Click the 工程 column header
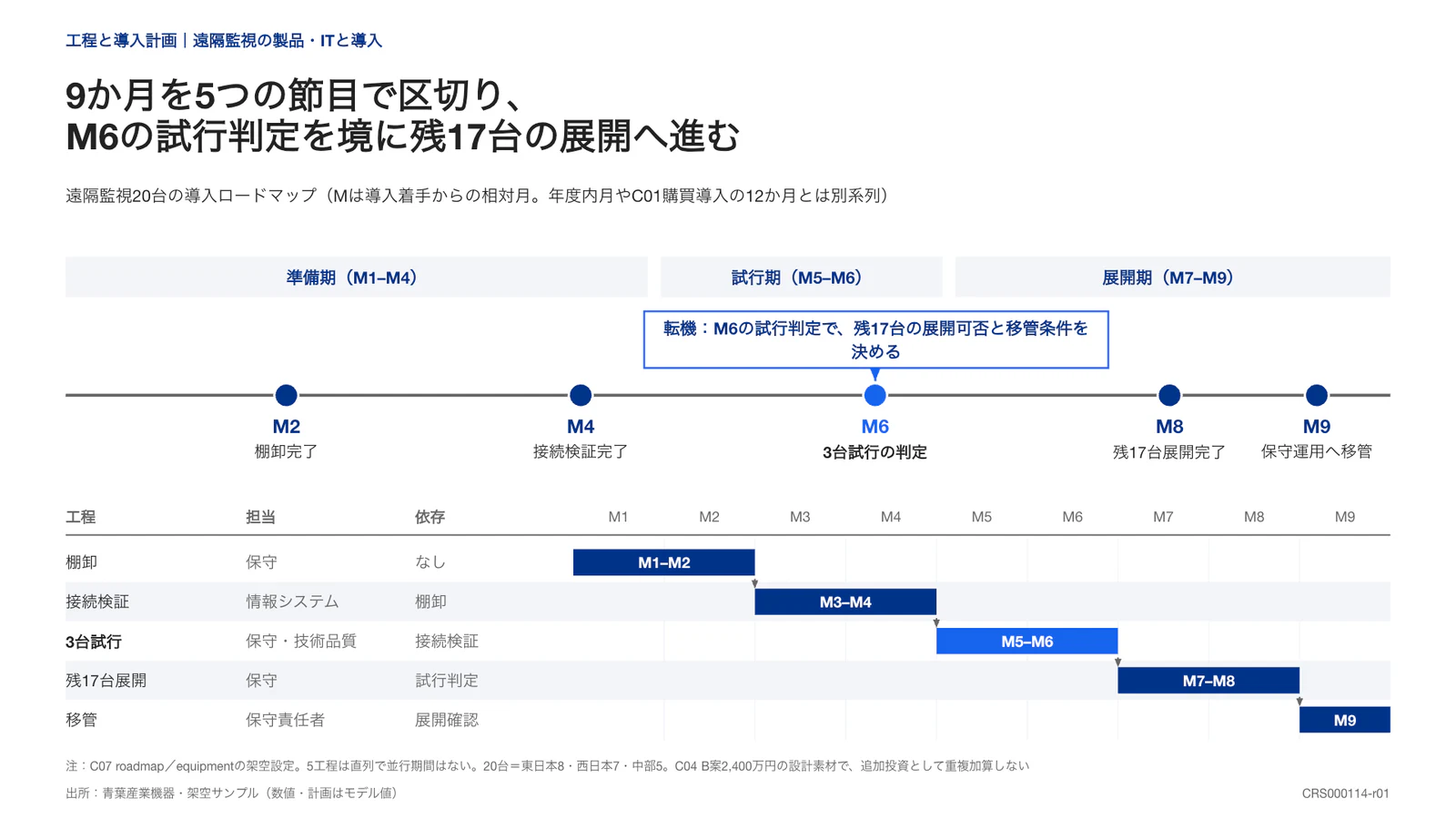1456x819 pixels. click(81, 517)
